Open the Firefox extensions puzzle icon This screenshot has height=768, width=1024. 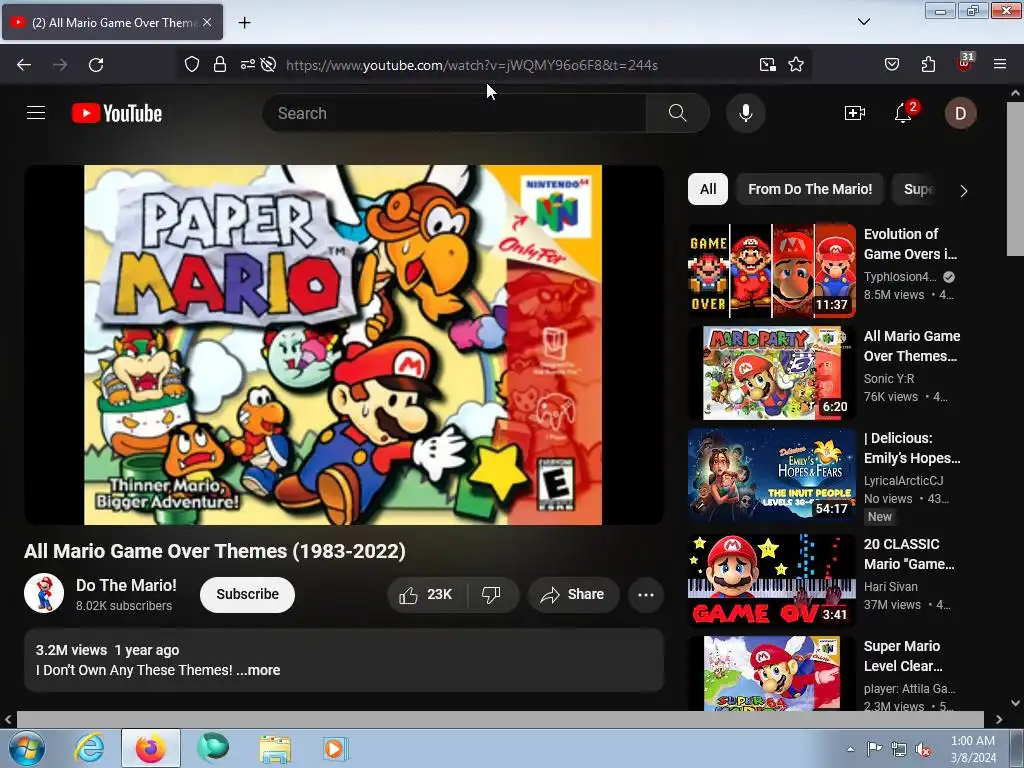[x=928, y=64]
